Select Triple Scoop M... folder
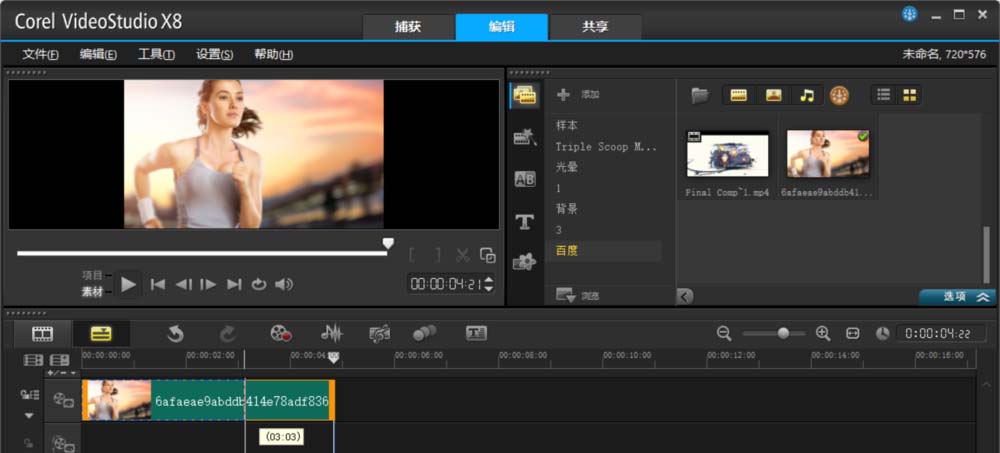Viewport: 1000px width, 453px height. tap(605, 147)
